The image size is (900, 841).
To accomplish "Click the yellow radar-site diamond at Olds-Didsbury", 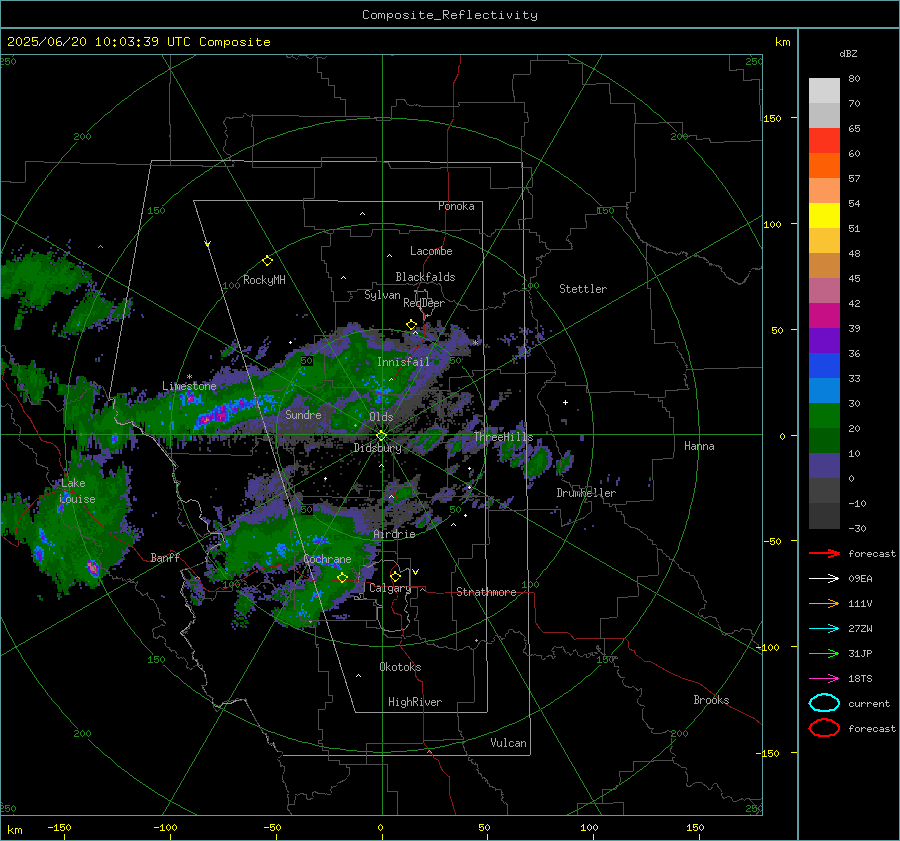I will click(381, 436).
